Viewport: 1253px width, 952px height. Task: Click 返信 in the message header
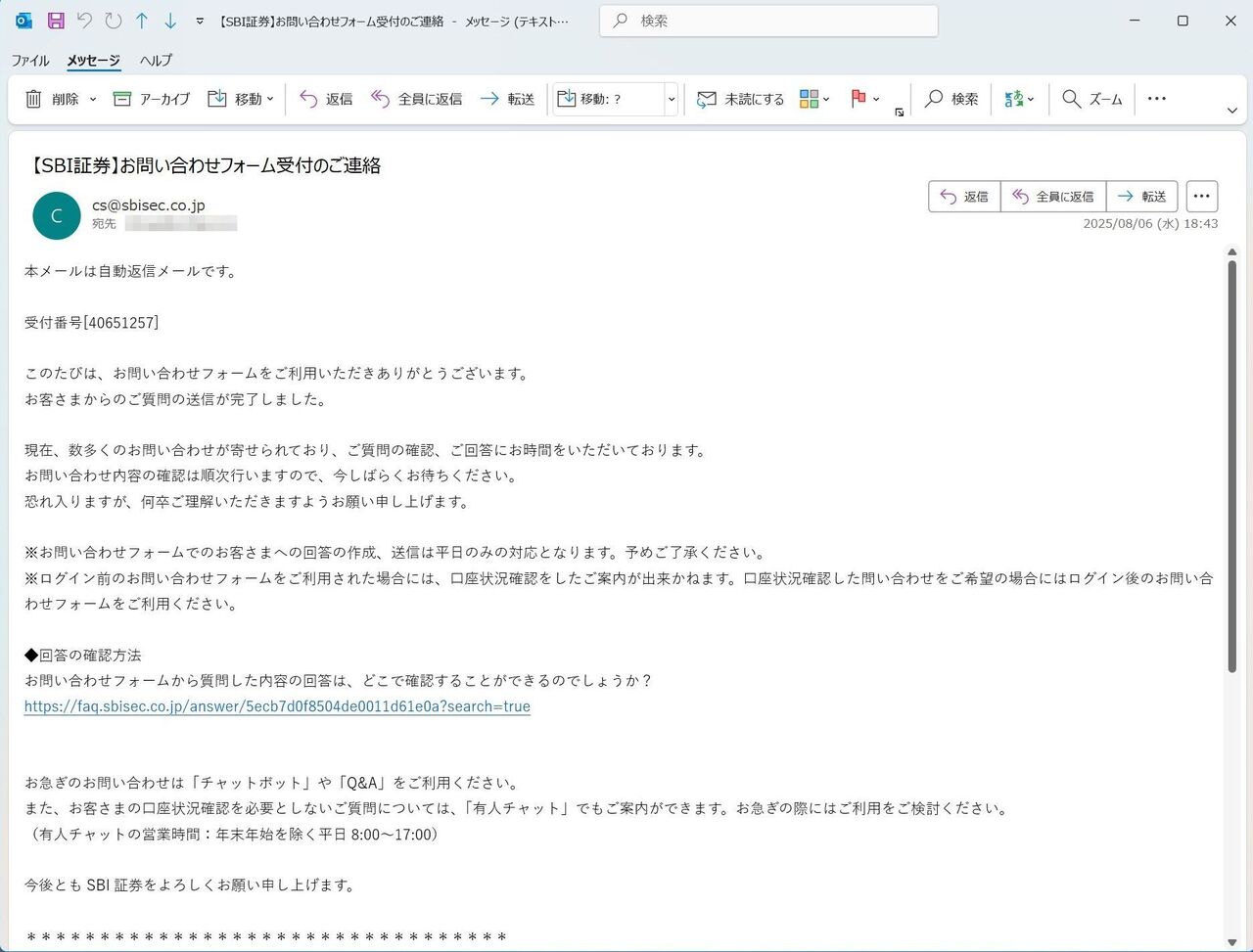tap(964, 197)
